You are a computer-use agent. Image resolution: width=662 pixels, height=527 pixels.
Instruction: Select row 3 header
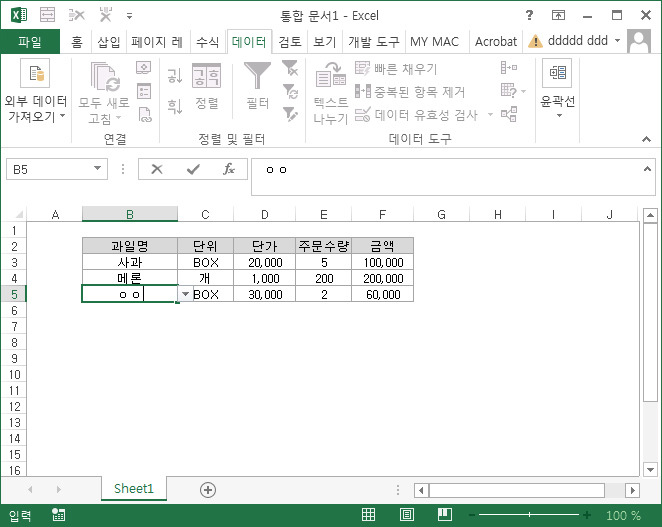pyautogui.click(x=14, y=262)
